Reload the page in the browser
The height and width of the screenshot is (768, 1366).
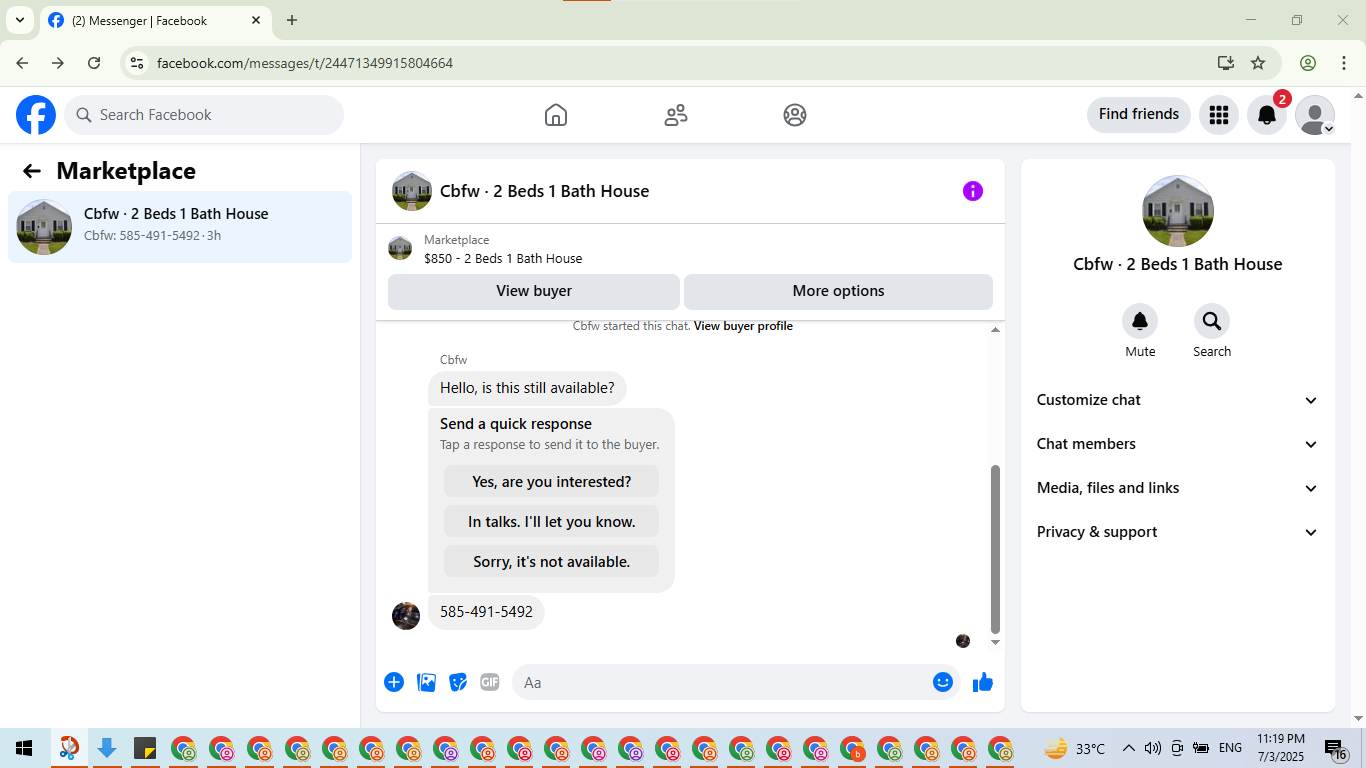click(94, 63)
